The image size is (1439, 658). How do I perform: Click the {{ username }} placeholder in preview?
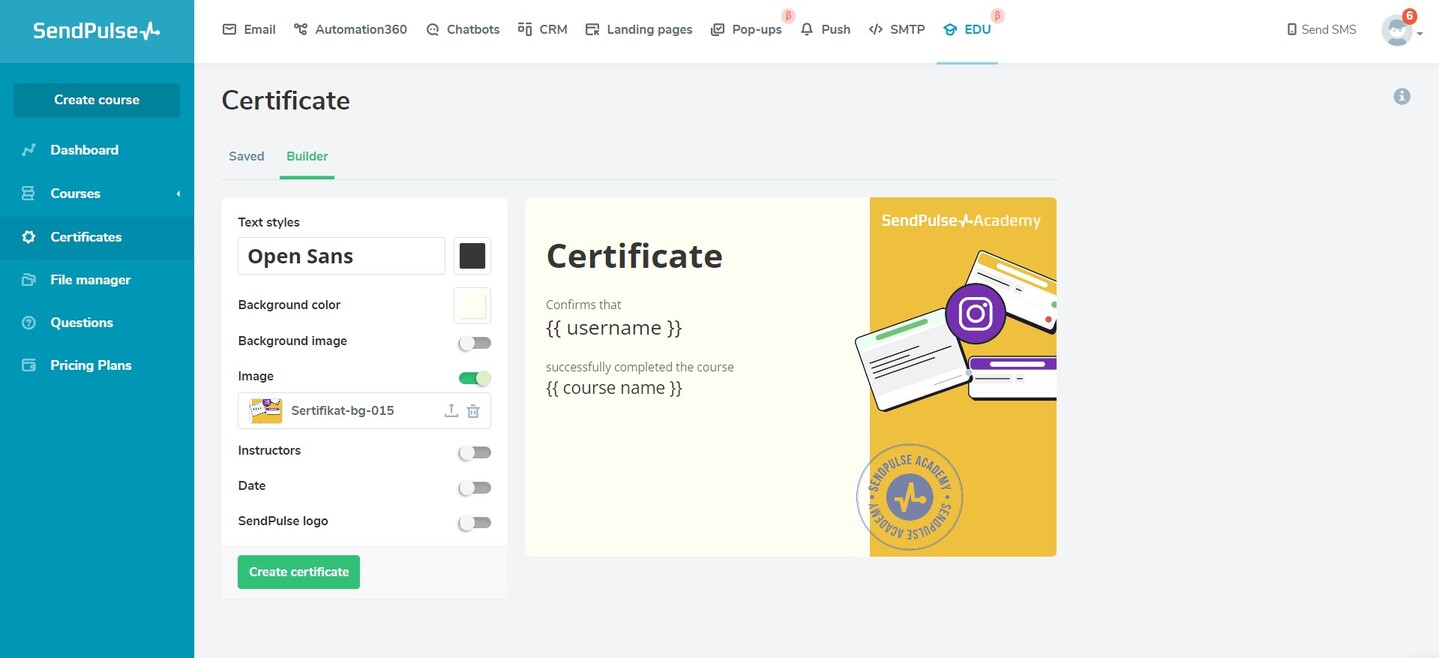pos(614,328)
